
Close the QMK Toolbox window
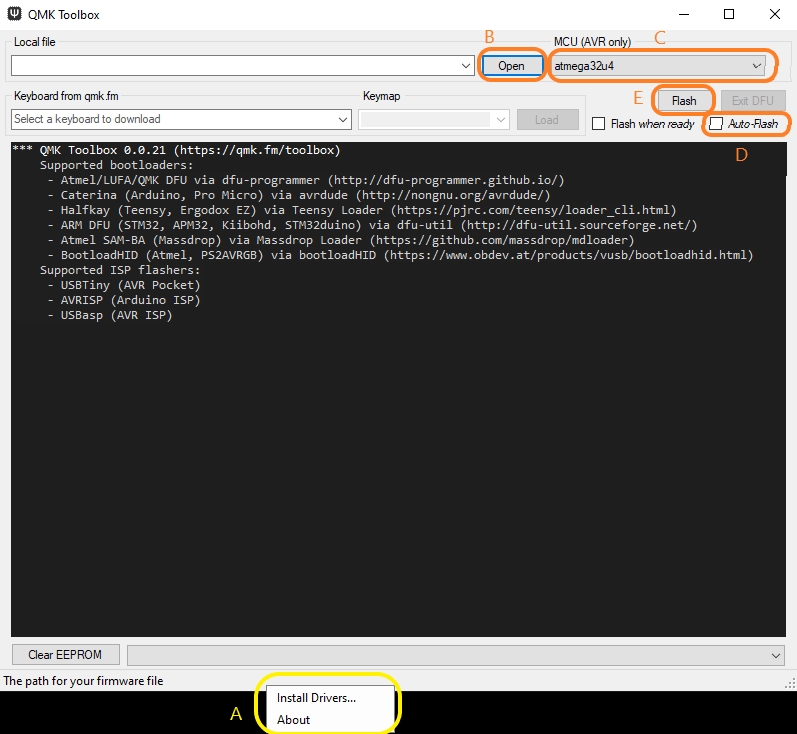(x=775, y=14)
